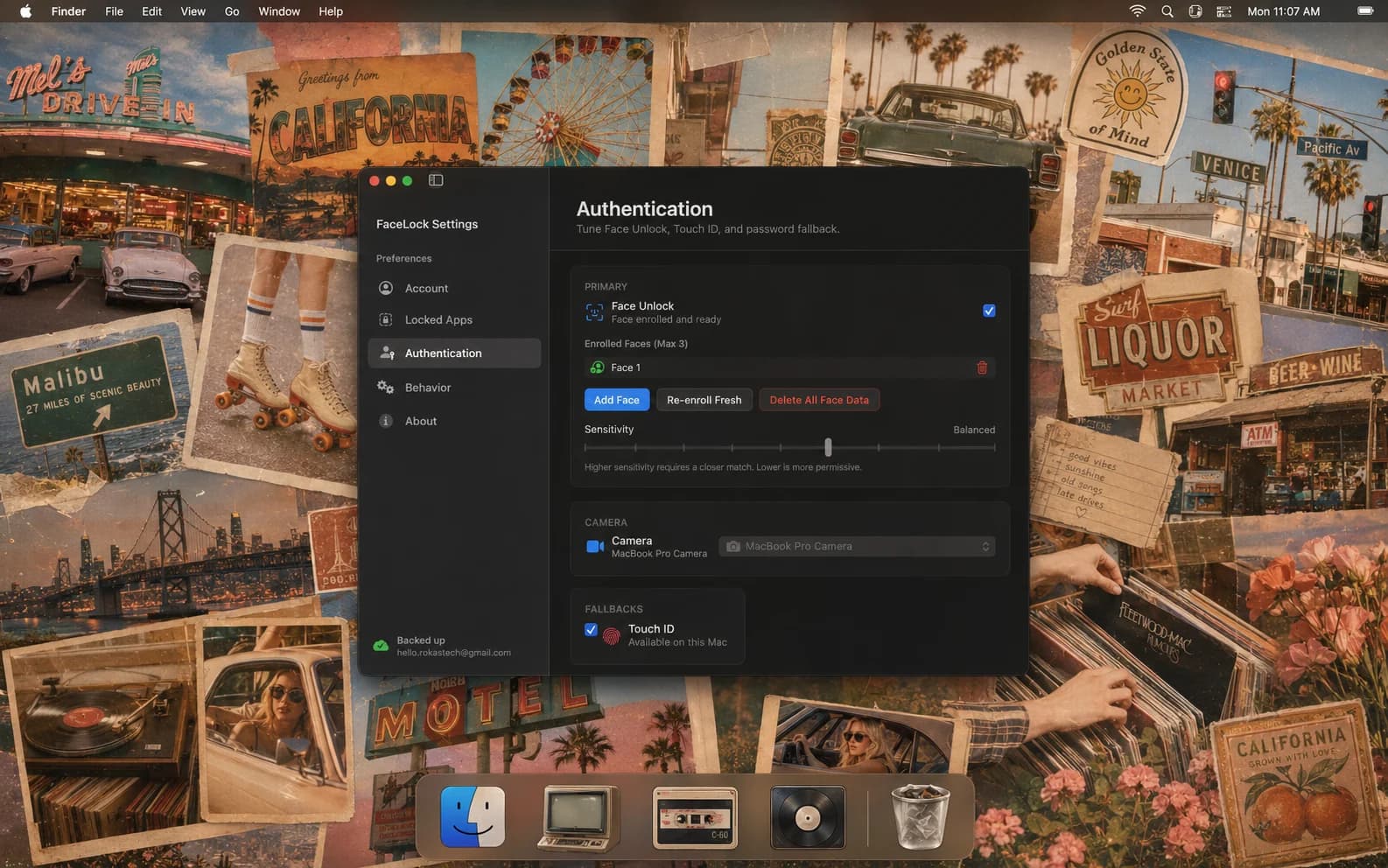Click the Re-enroll Fresh button

point(705,400)
